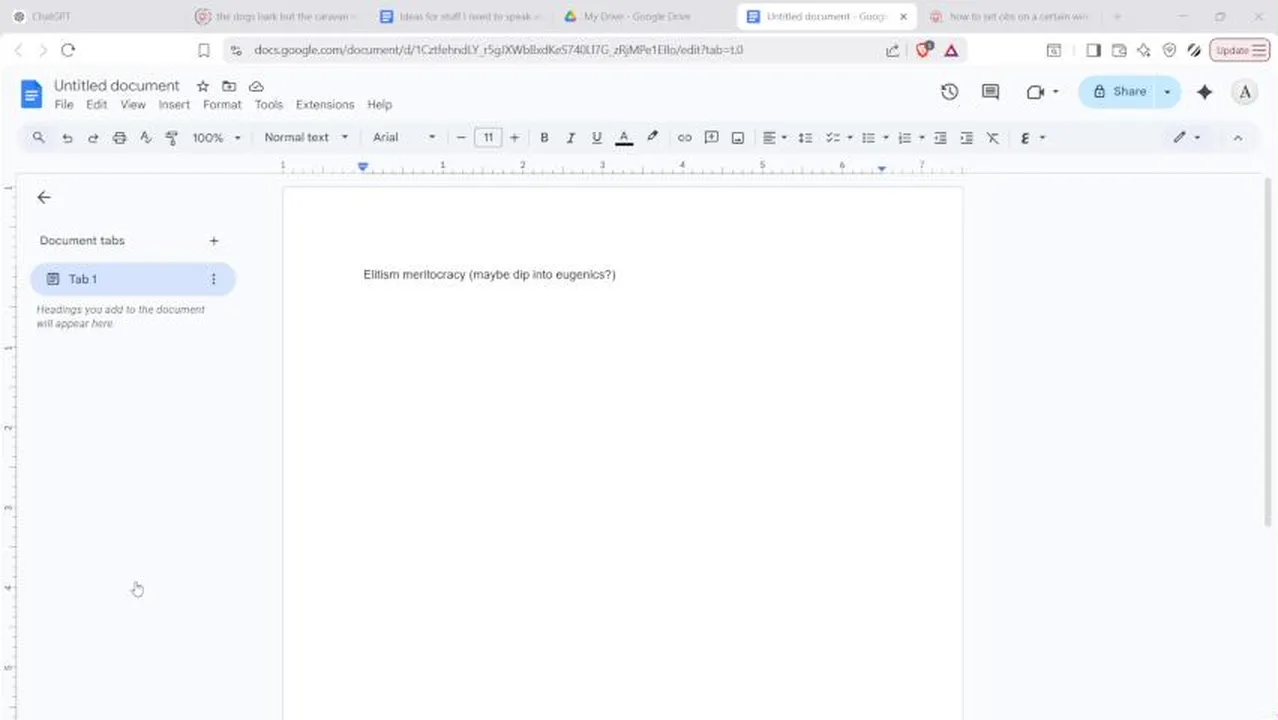Click the Untitled document title
The height and width of the screenshot is (720, 1278).
pyautogui.click(x=117, y=86)
